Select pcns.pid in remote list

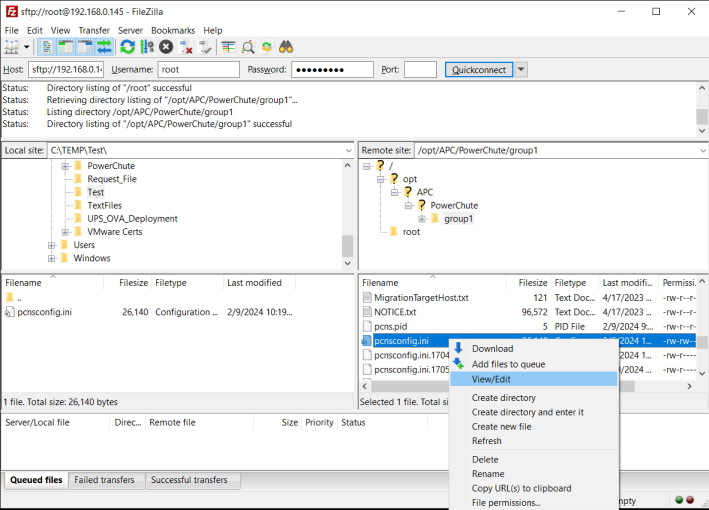click(x=390, y=326)
